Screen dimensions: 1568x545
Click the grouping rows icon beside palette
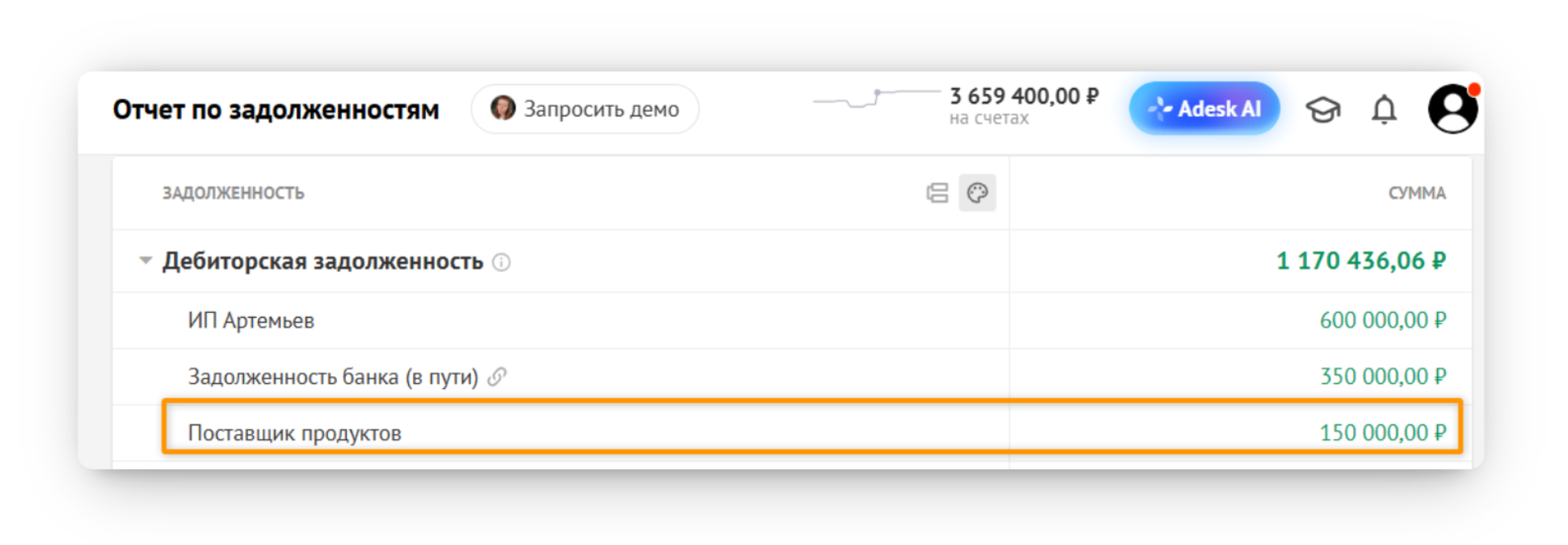(x=938, y=192)
